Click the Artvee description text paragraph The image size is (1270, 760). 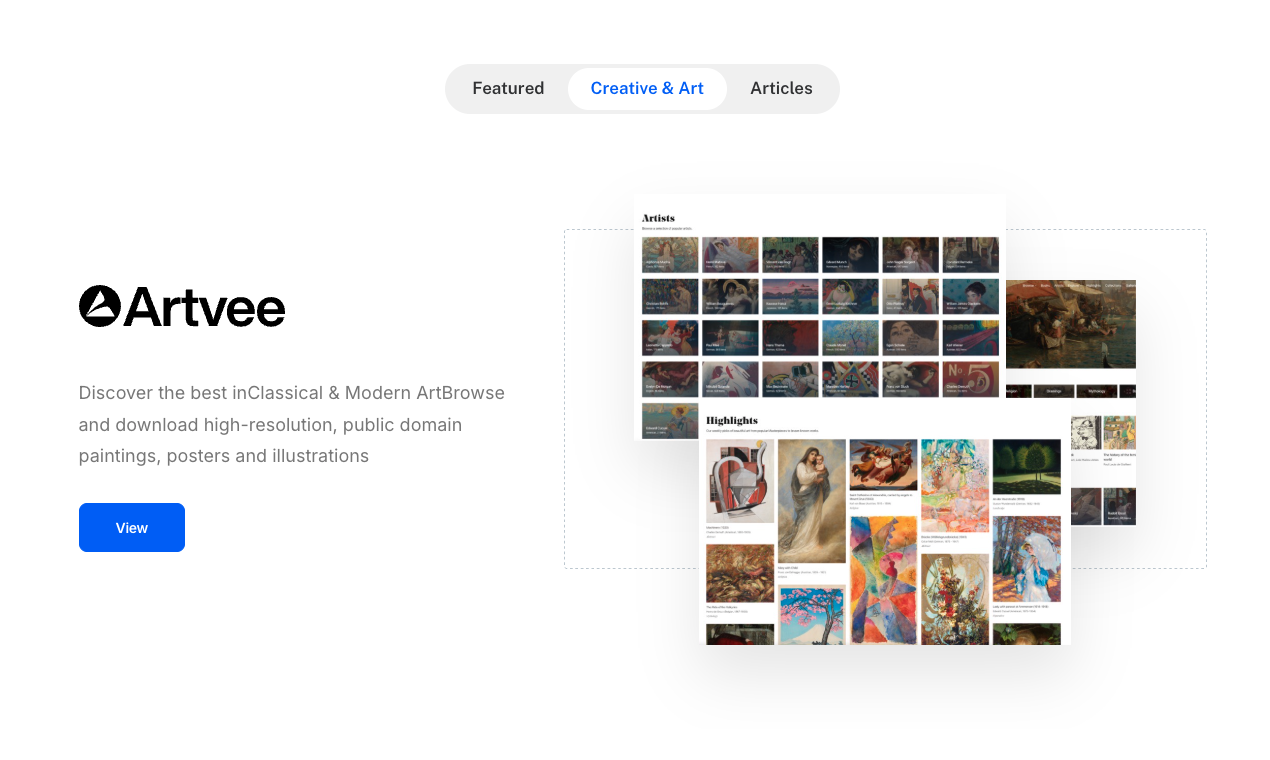(x=292, y=424)
